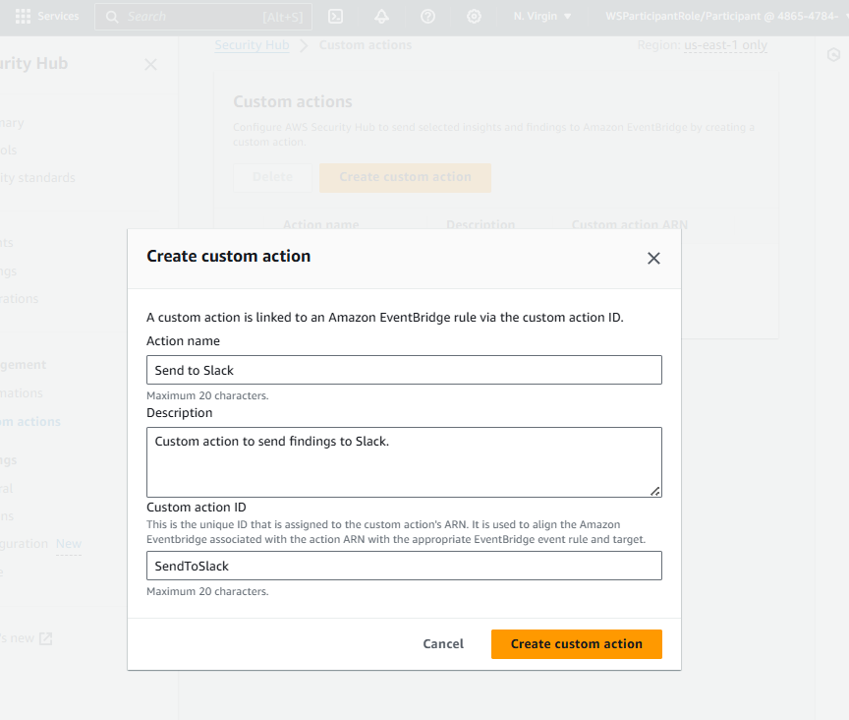Open the help question mark icon
The height and width of the screenshot is (720, 849).
[x=428, y=16]
